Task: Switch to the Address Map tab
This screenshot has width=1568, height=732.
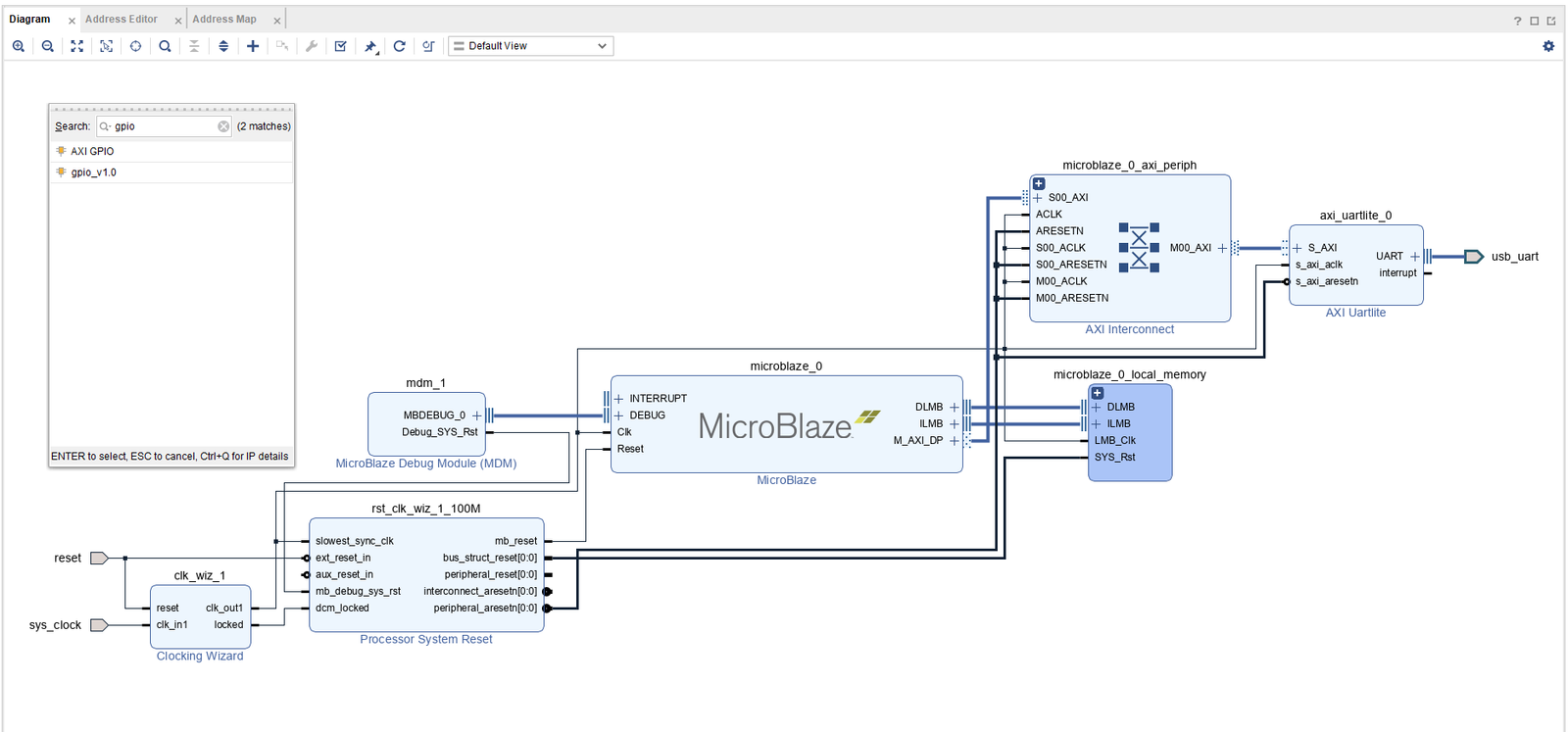Action: click(x=224, y=20)
